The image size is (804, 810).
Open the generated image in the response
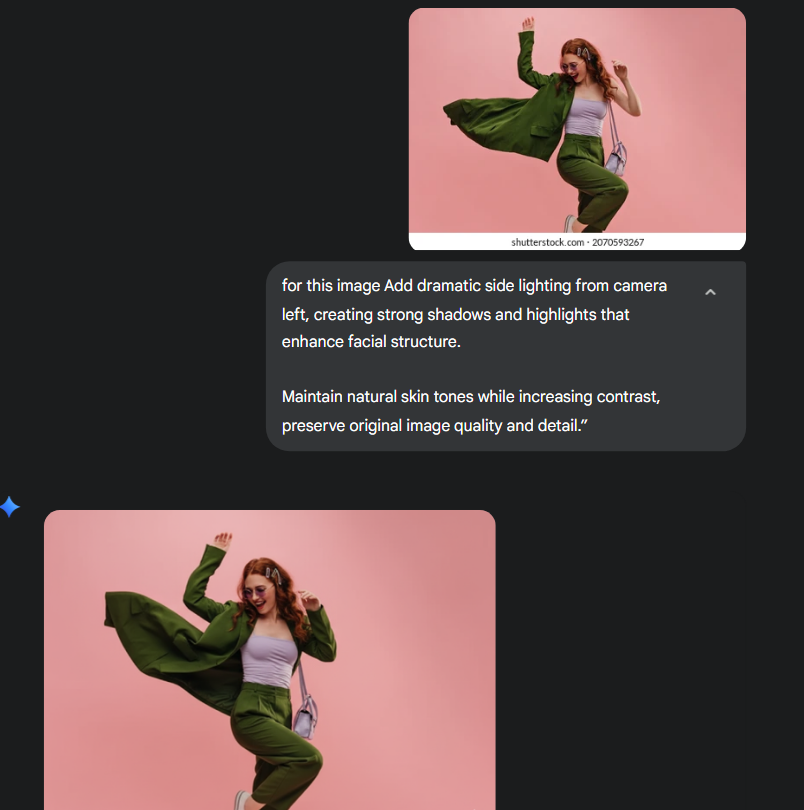tap(269, 660)
